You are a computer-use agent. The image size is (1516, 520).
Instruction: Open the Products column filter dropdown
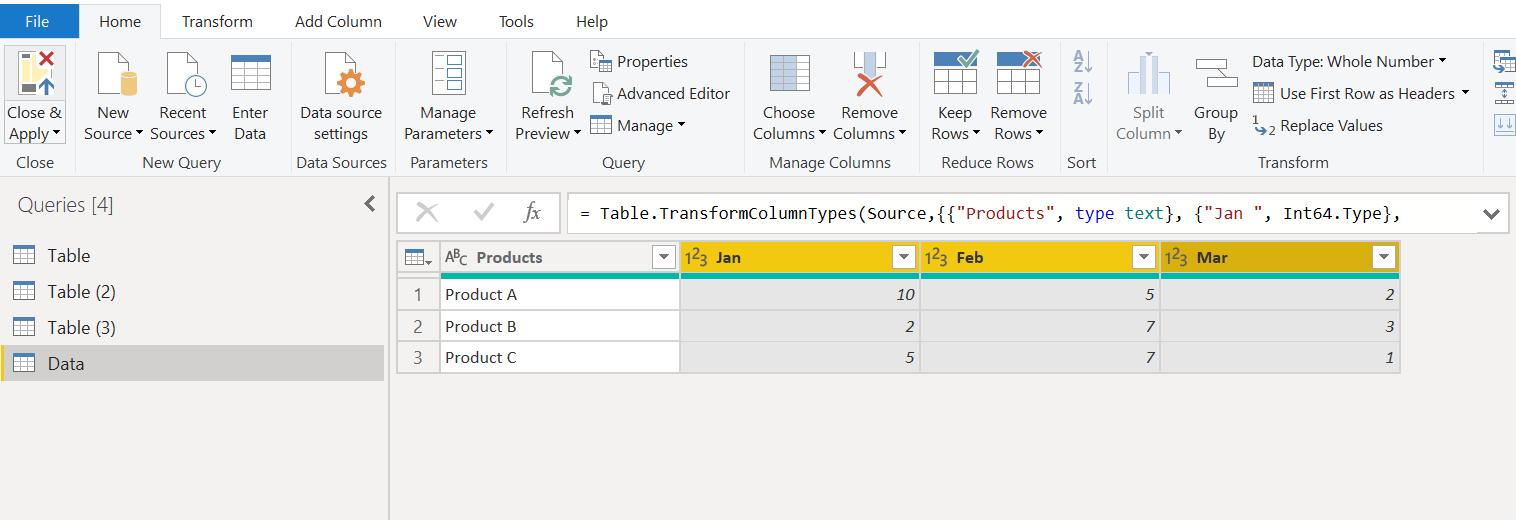664,258
